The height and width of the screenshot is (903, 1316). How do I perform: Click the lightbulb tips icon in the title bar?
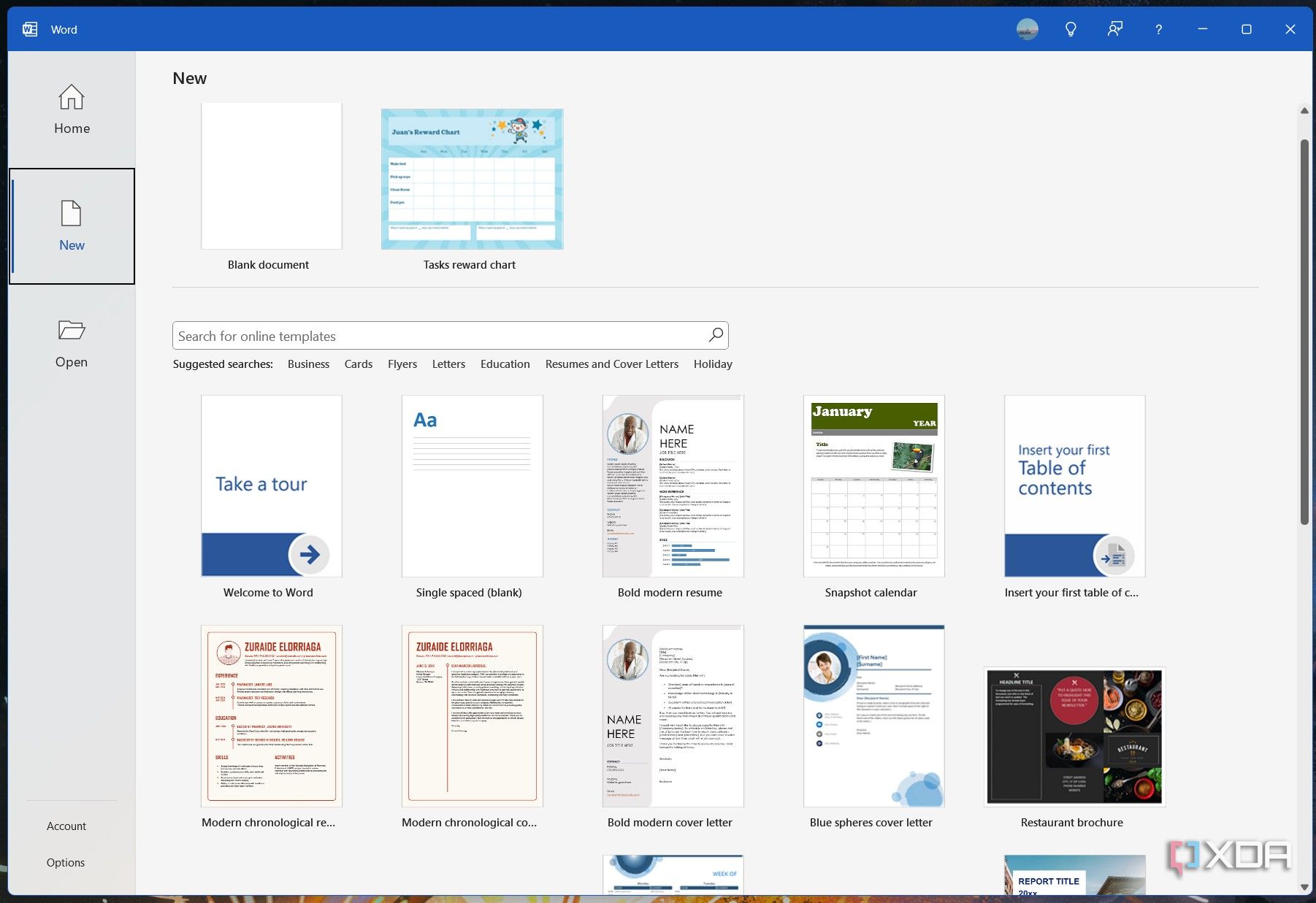click(1071, 29)
